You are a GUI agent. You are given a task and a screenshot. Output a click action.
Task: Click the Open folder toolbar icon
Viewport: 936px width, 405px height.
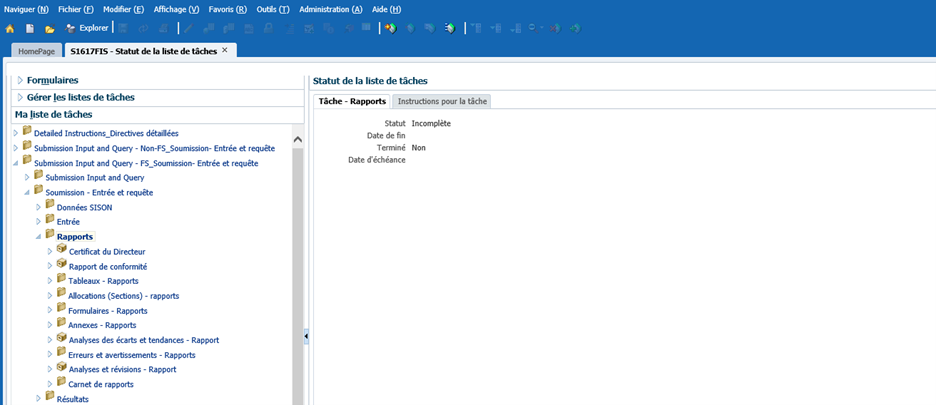coord(50,29)
